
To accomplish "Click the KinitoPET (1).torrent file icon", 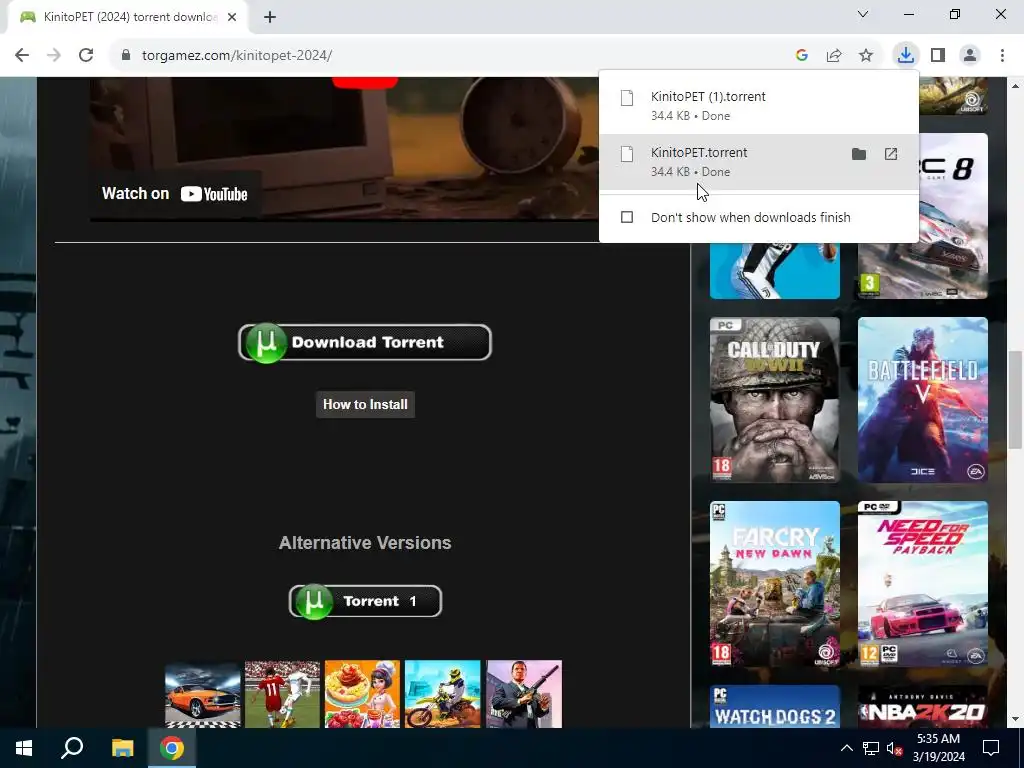I will tap(627, 98).
